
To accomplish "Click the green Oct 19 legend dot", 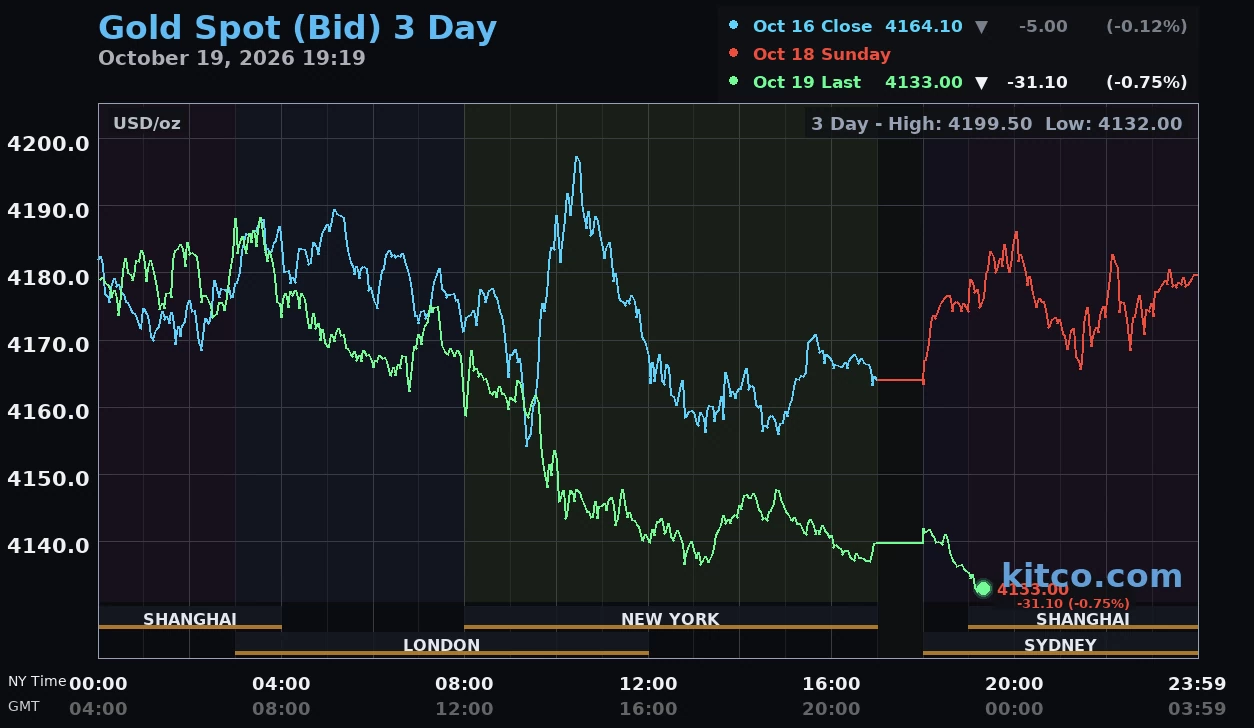I will [x=734, y=82].
